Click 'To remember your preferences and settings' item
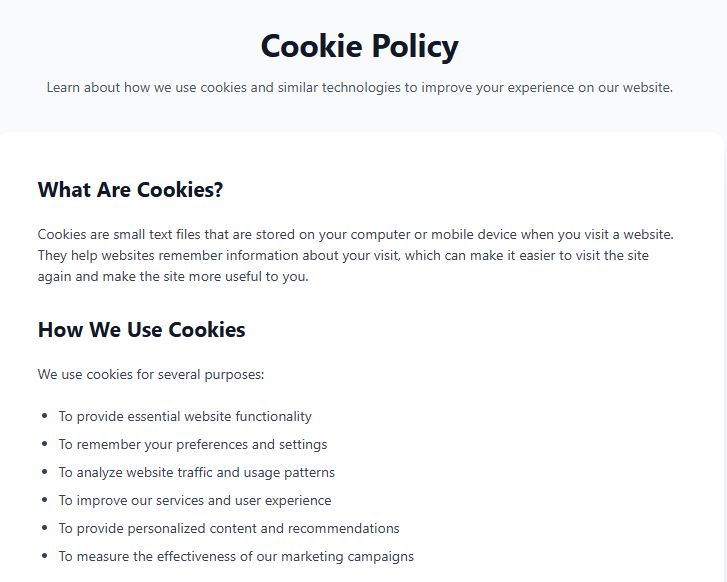The image size is (727, 582). point(193,444)
